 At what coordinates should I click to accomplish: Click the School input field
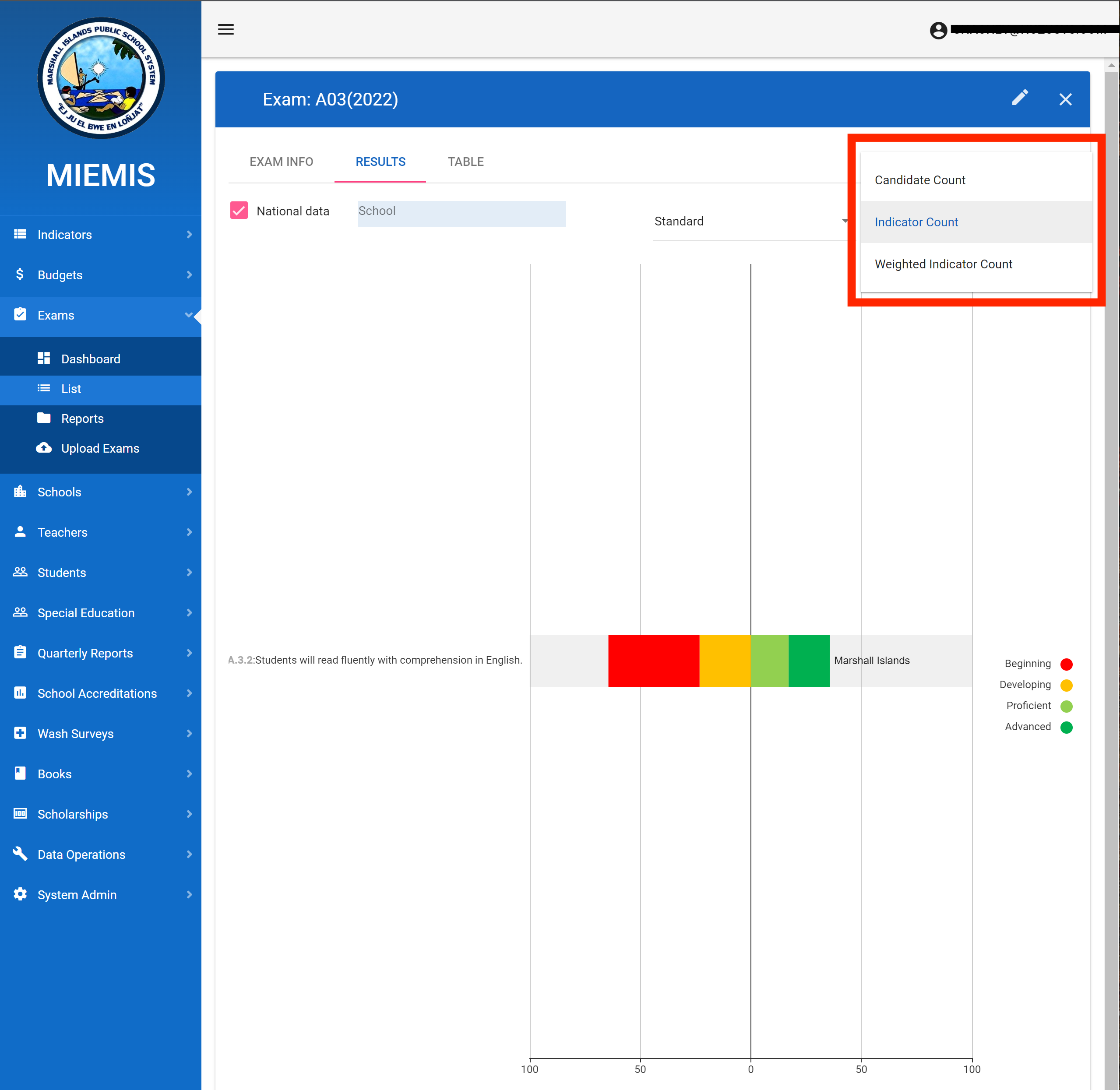point(461,214)
